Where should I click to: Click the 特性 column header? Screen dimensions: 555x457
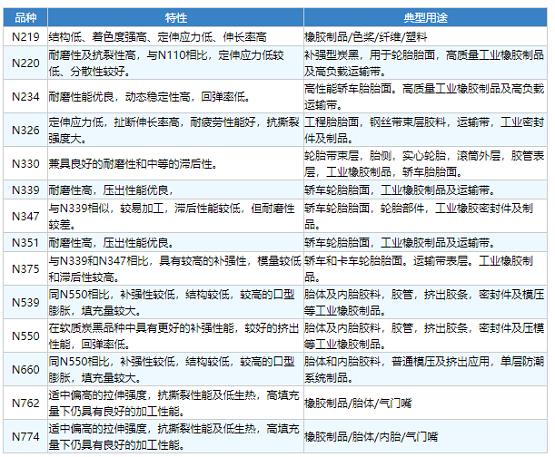pos(175,18)
